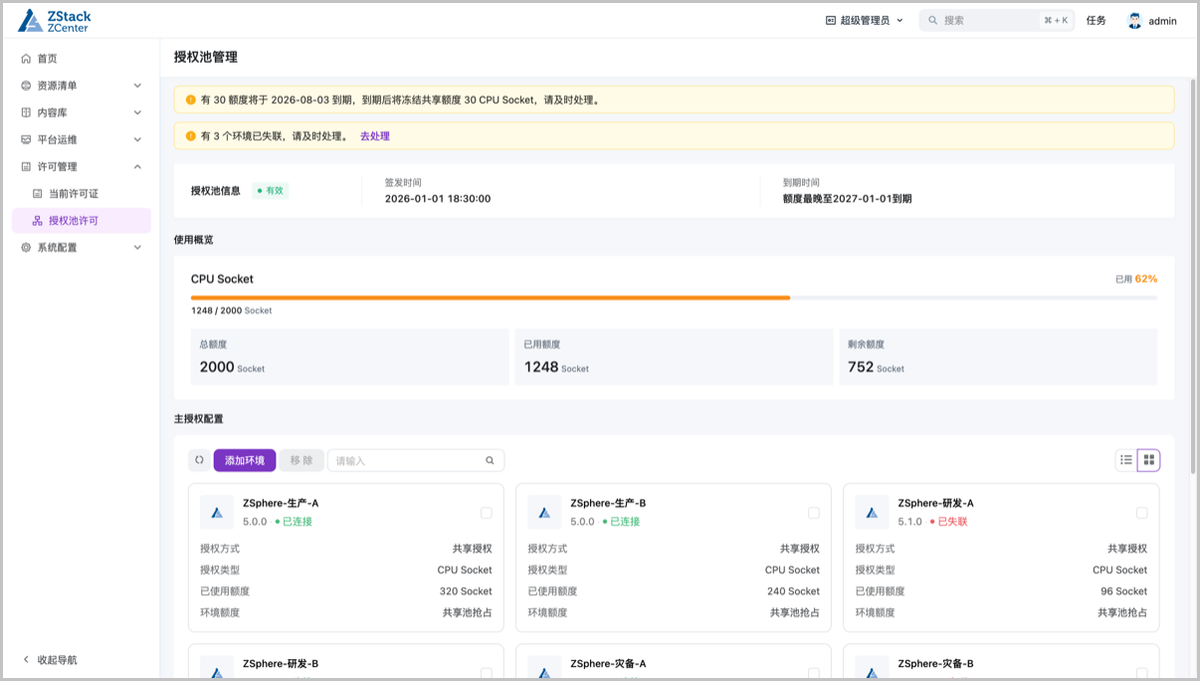Click the admin user avatar
The height and width of the screenshot is (681, 1200).
pyautogui.click(x=1134, y=20)
